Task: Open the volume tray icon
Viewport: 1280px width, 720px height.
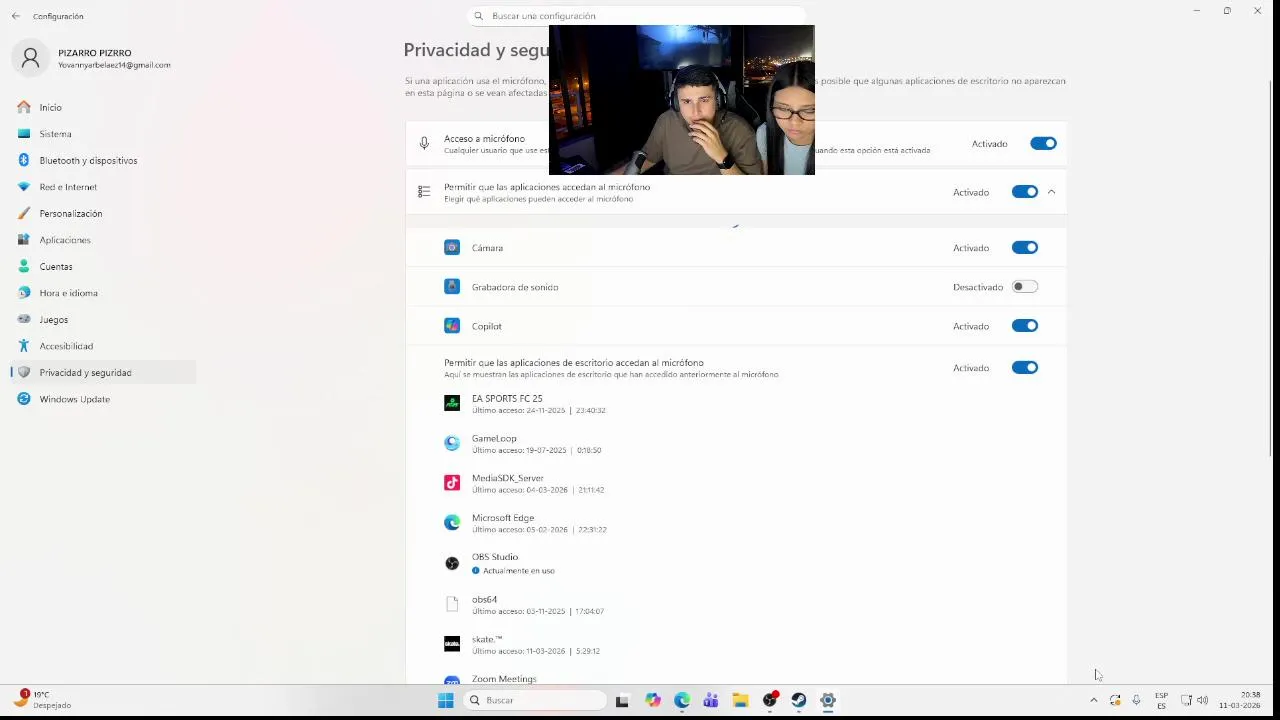Action: (1202, 701)
